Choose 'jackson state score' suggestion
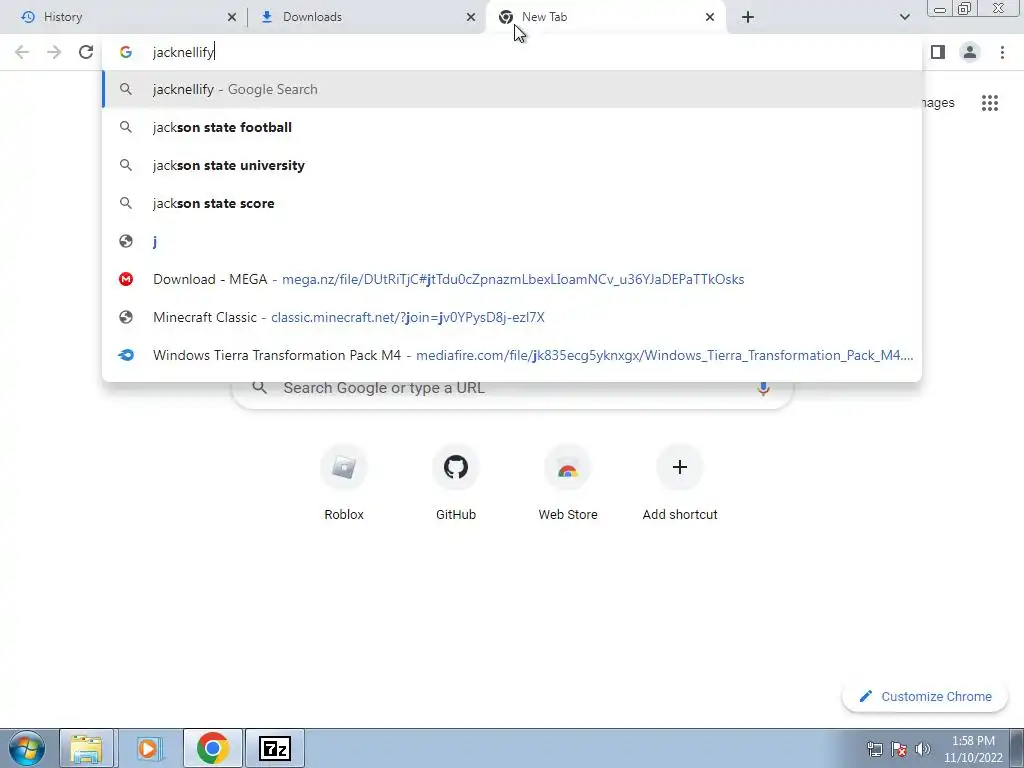 pyautogui.click(x=512, y=203)
